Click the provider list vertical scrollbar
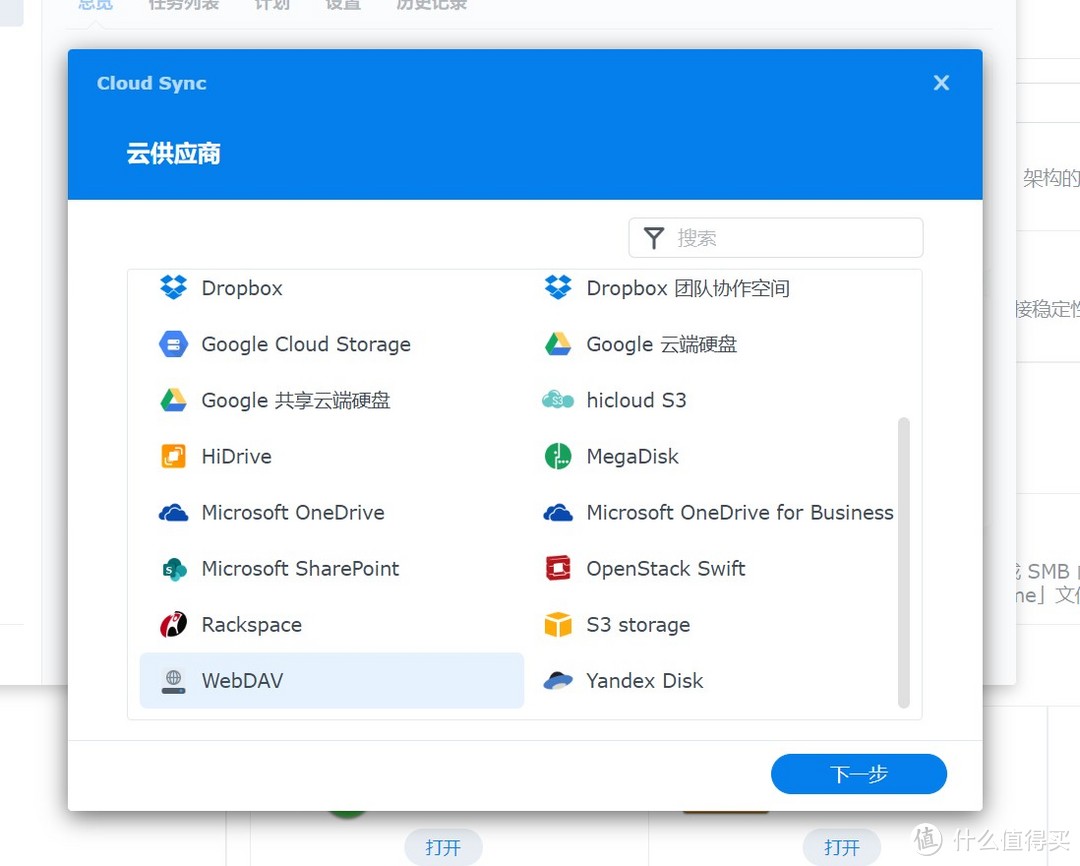 click(904, 562)
